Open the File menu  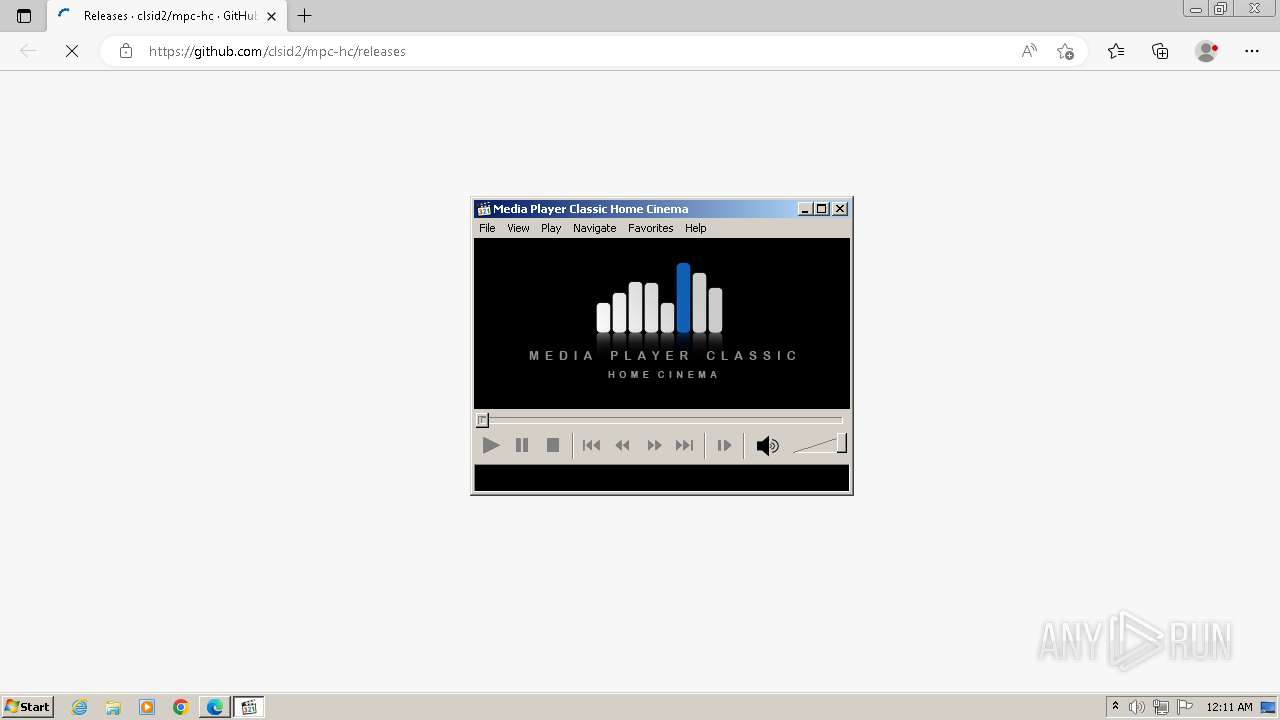pos(487,228)
